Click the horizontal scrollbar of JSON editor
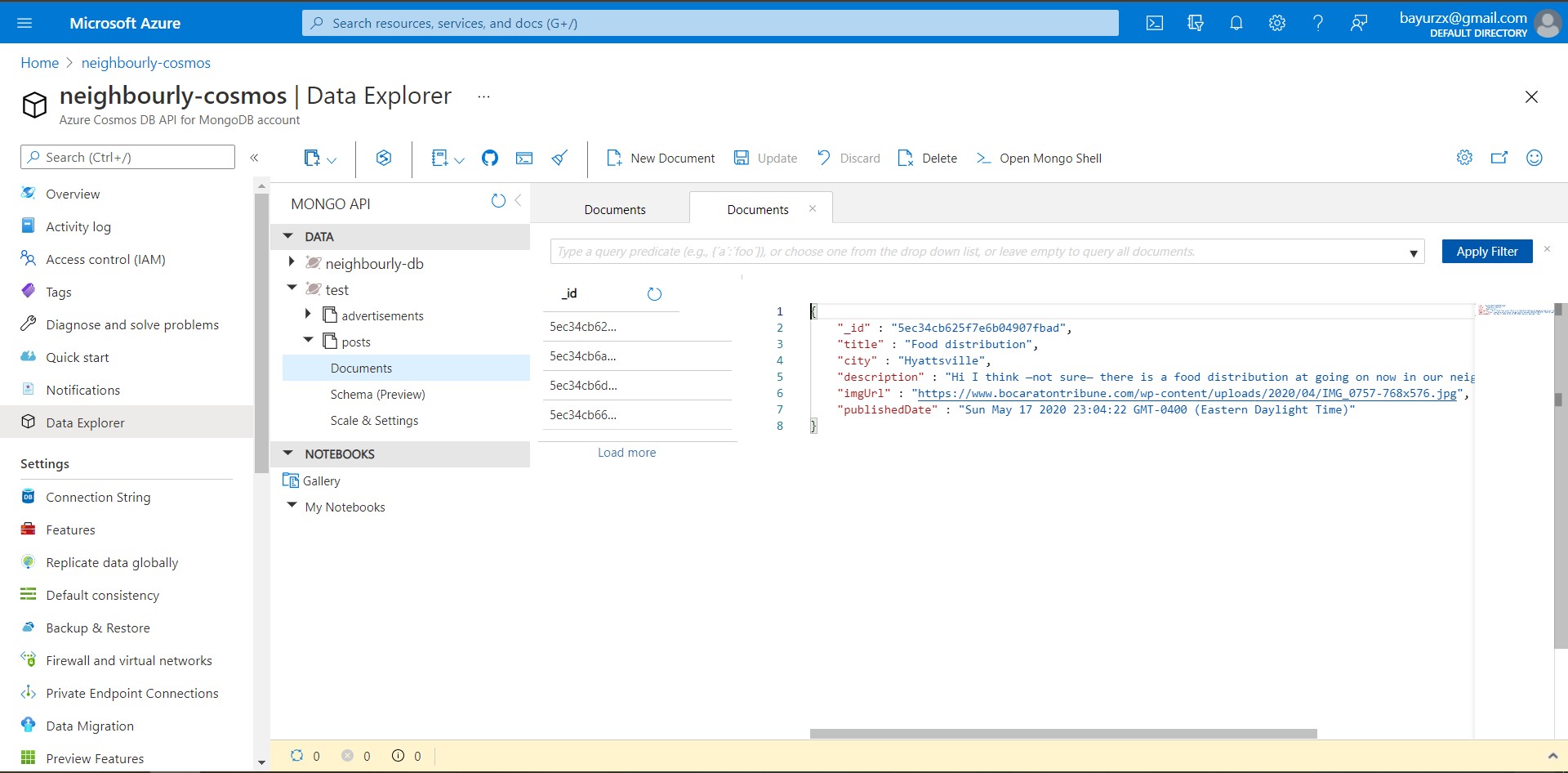The image size is (1568, 773). click(x=1063, y=733)
